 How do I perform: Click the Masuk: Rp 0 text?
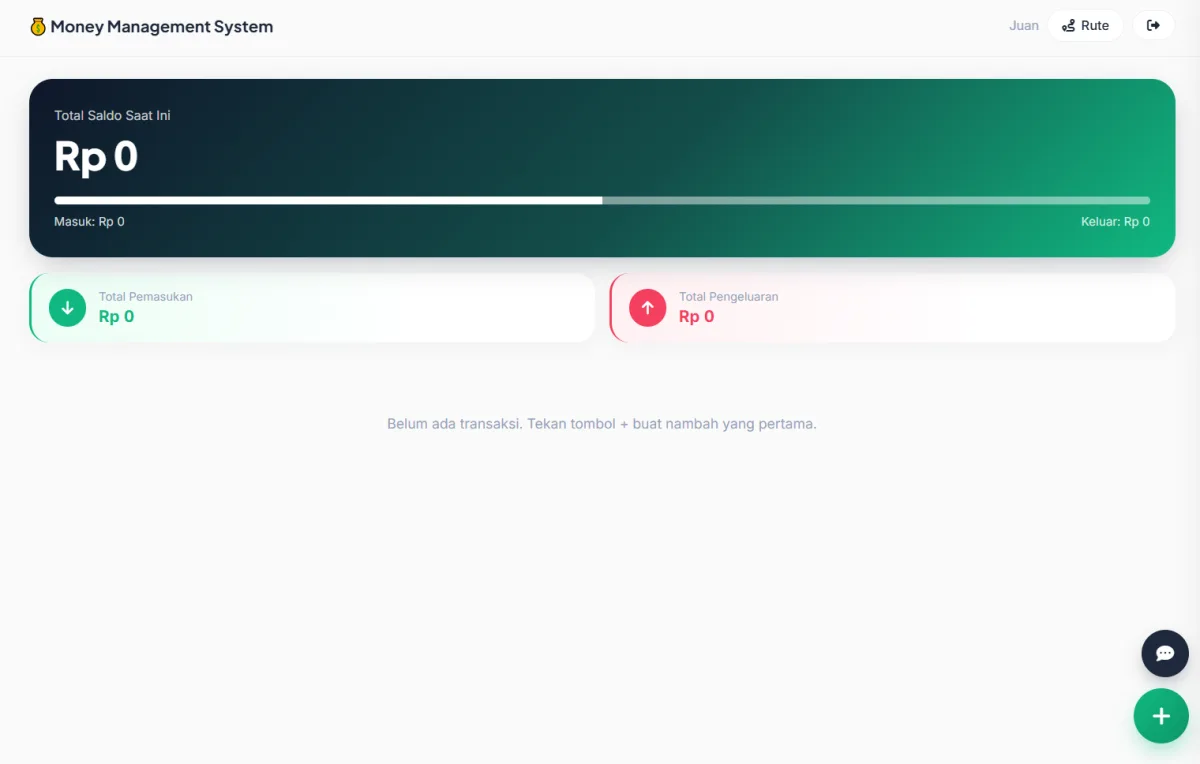(89, 222)
